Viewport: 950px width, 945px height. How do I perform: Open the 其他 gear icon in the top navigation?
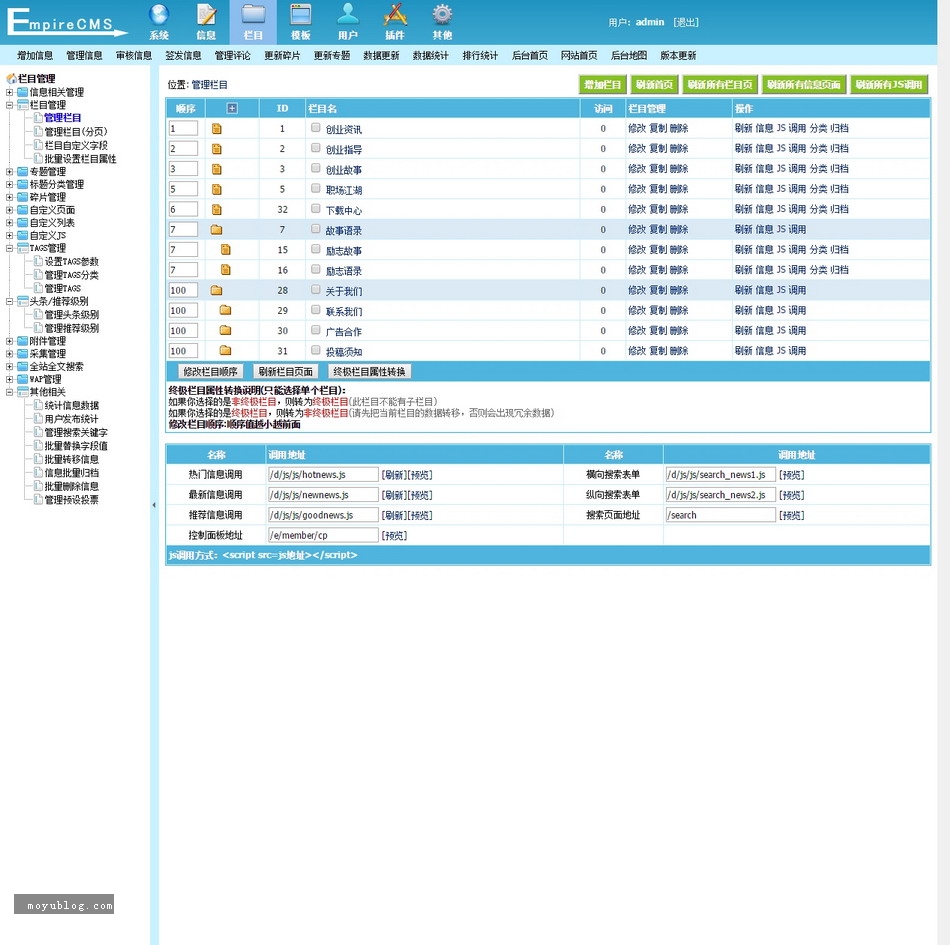442,15
